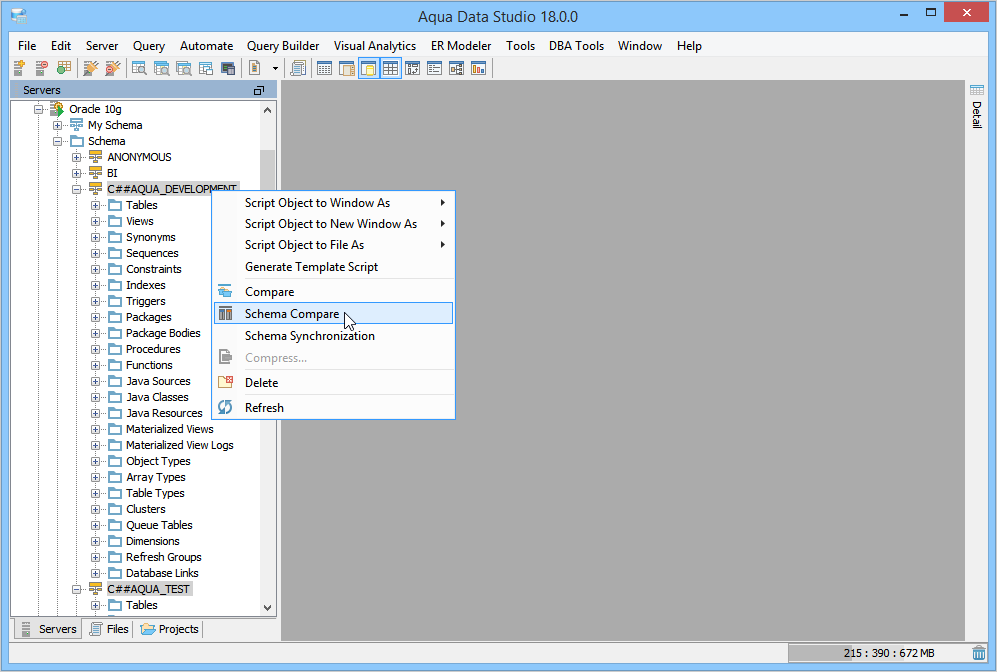Choose Delete from the context menu
This screenshot has height=672, width=997.
333,383
